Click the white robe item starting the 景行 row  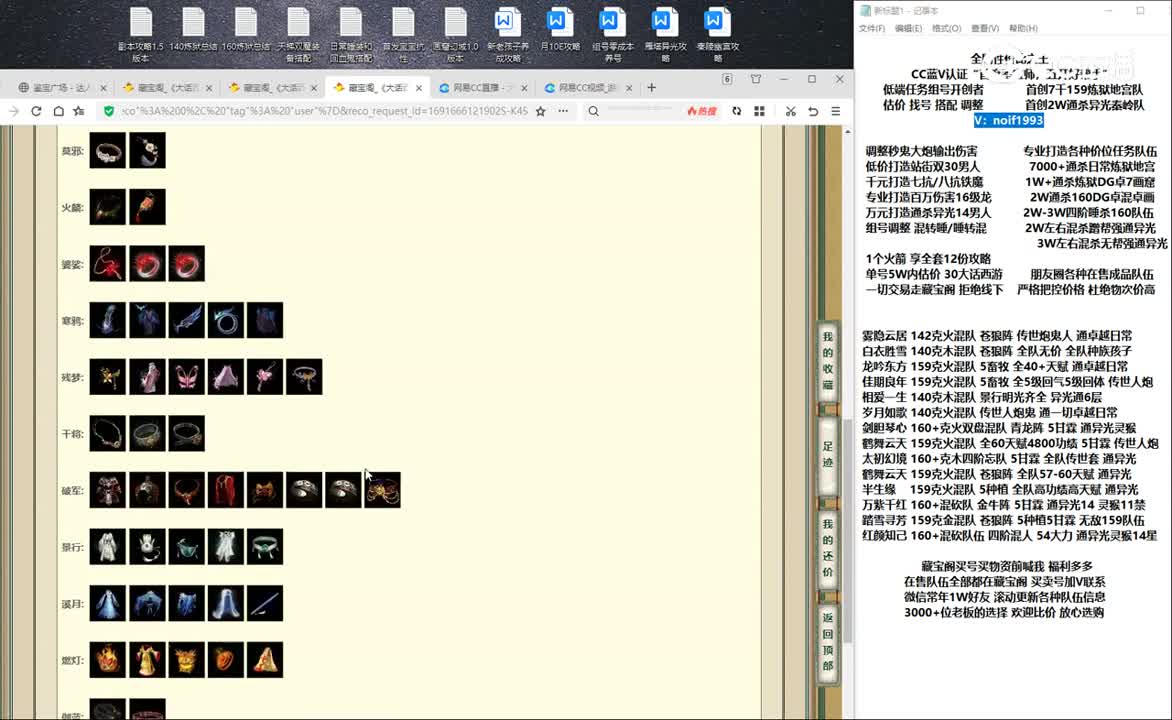tap(108, 547)
